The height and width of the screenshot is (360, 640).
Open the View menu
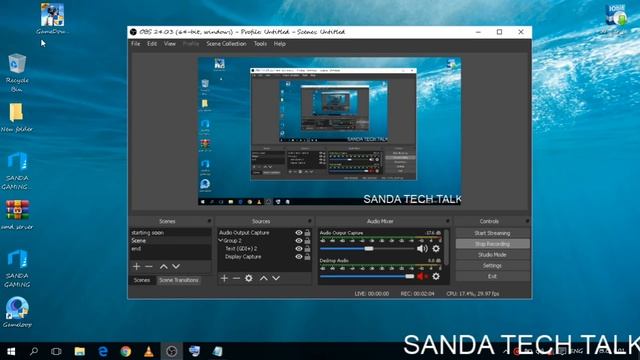[x=169, y=44]
